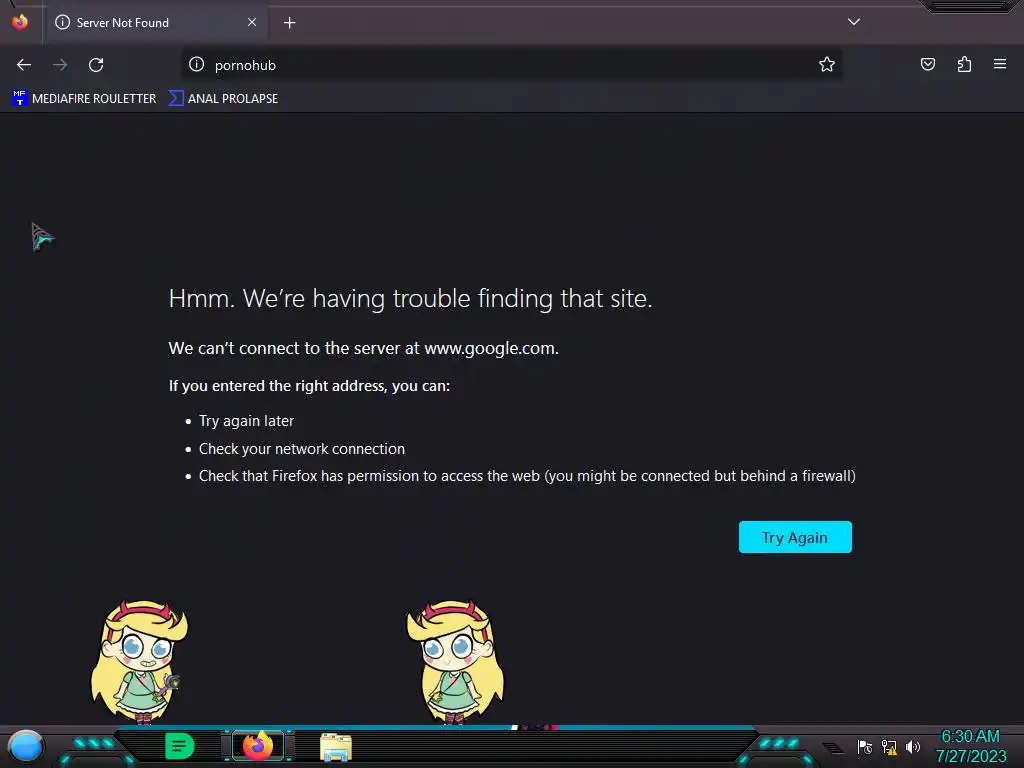Open the MEDIAFIRE ROULETTER bookmark

tap(84, 99)
